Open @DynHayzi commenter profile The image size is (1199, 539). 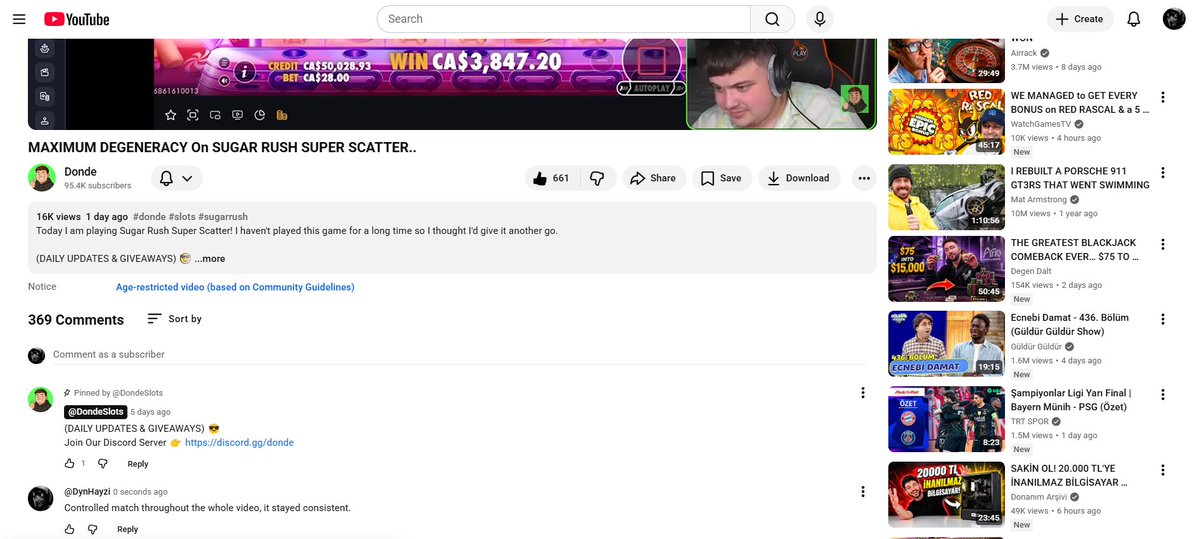(x=87, y=492)
